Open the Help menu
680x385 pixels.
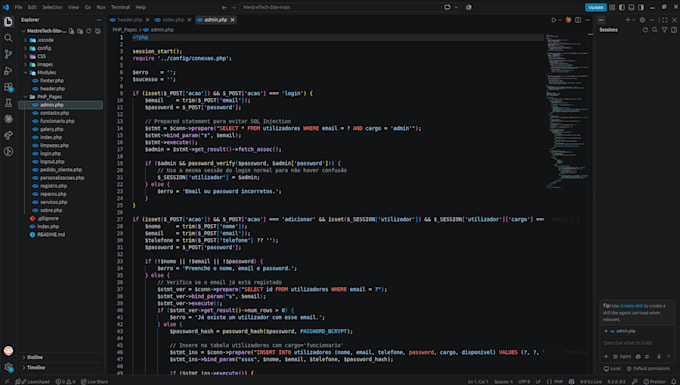tap(141, 7)
